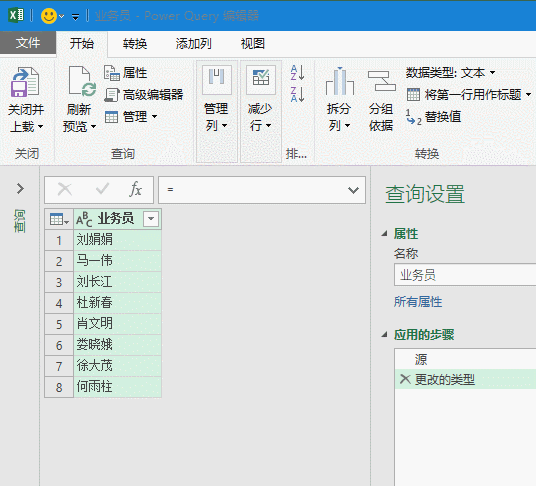Open the 关闭并上载 dropdown arrow
The image size is (536, 486).
pyautogui.click(x=40, y=126)
